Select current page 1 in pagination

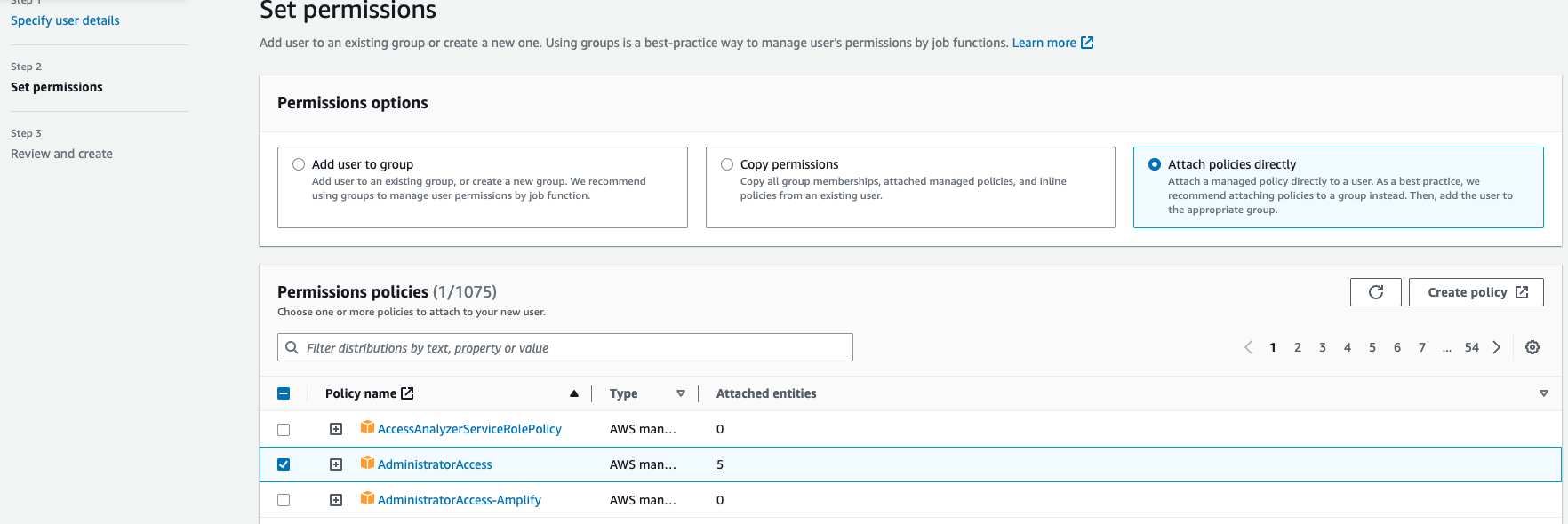pyautogui.click(x=1273, y=347)
